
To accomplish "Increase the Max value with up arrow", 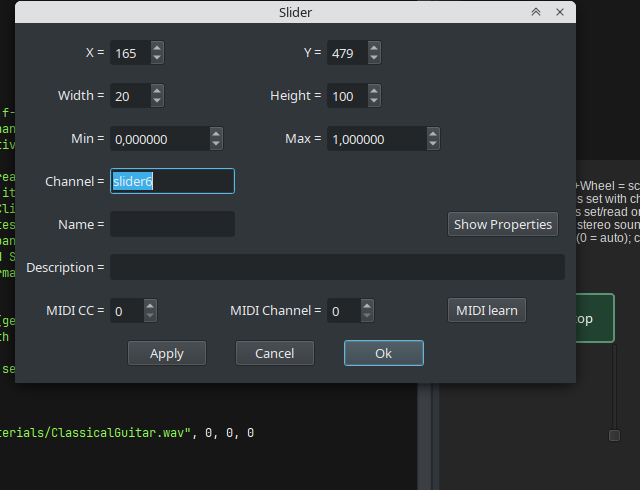I will coord(433,134).
